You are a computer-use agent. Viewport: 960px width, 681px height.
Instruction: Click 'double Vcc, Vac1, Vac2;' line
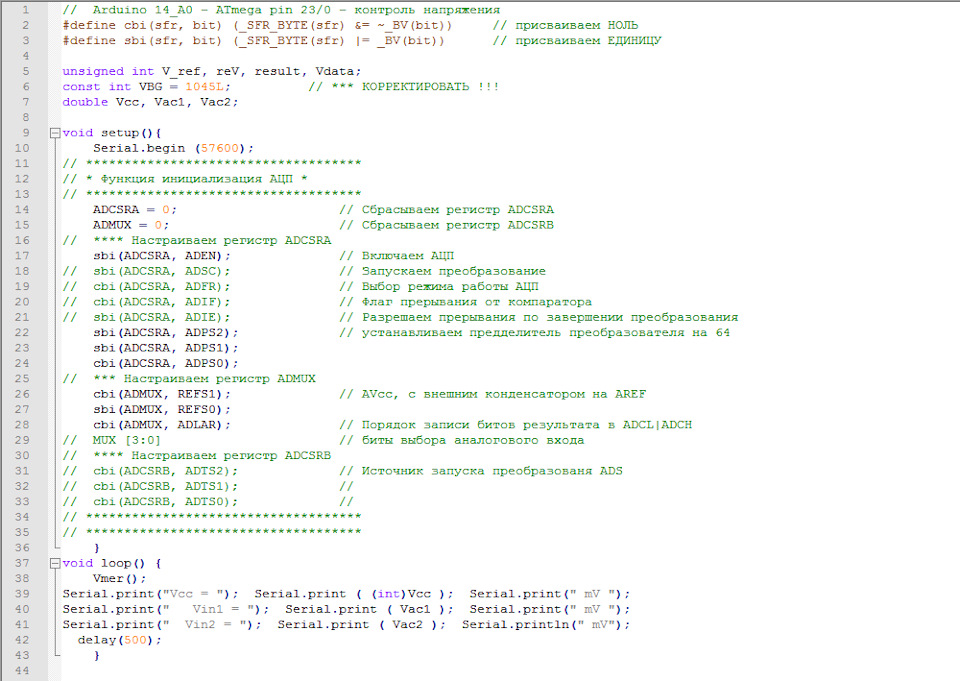point(150,102)
